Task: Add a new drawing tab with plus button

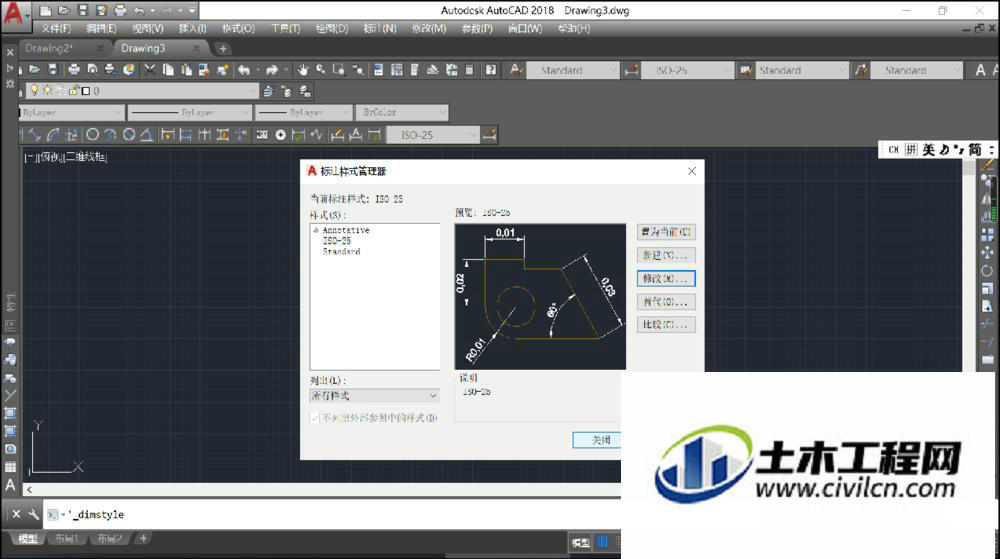Action: pos(223,48)
